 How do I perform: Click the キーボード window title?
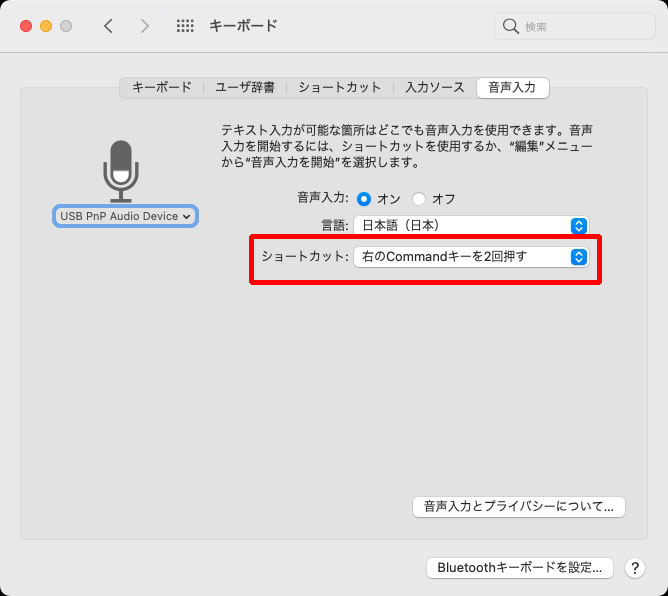point(243,26)
